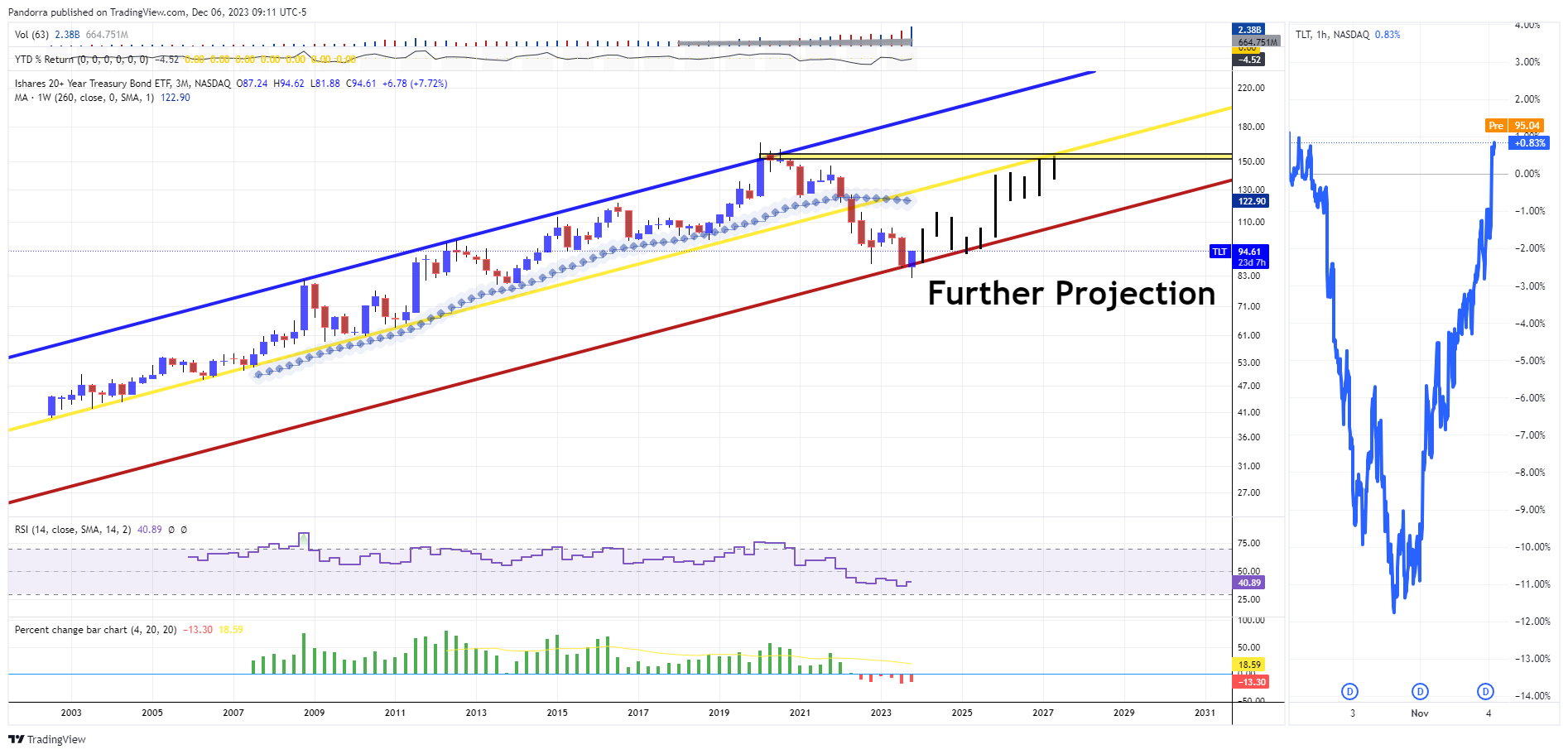Image resolution: width=1568 pixels, height=754 pixels.
Task: Click the 664.751M volume legend value
Action: tap(107, 35)
